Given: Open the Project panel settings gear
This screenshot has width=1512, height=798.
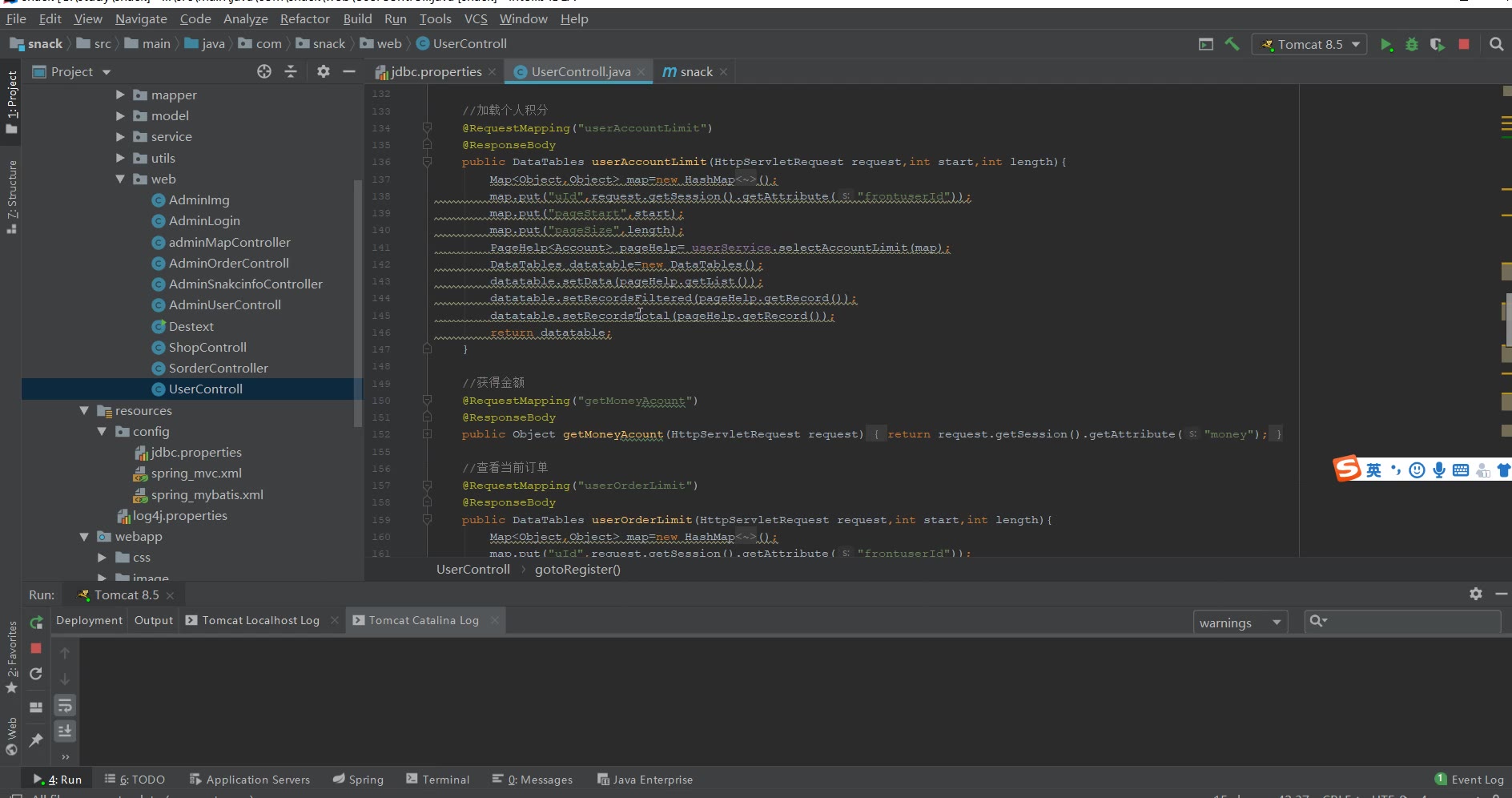Looking at the screenshot, I should (323, 72).
